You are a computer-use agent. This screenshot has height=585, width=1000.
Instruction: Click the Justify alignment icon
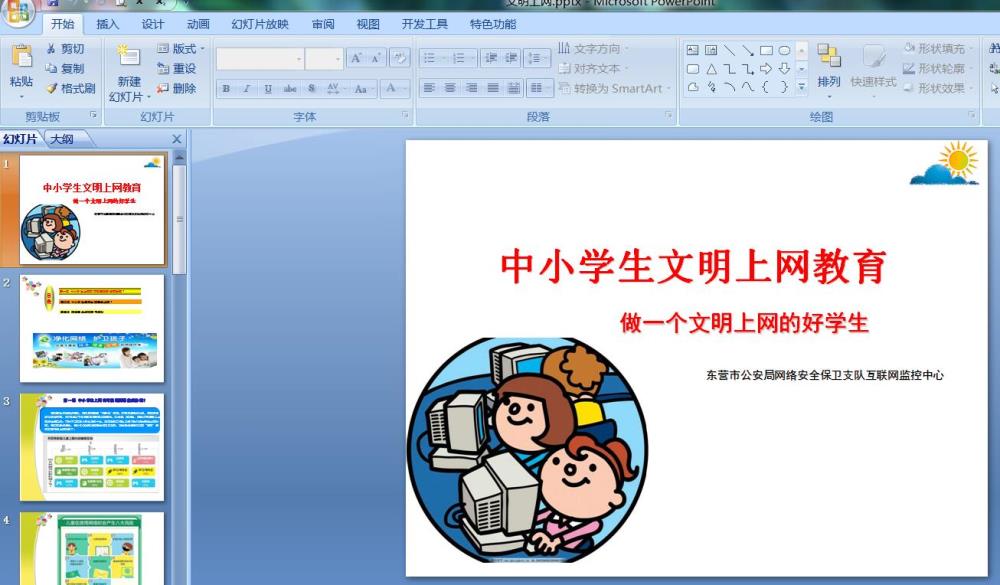point(492,88)
